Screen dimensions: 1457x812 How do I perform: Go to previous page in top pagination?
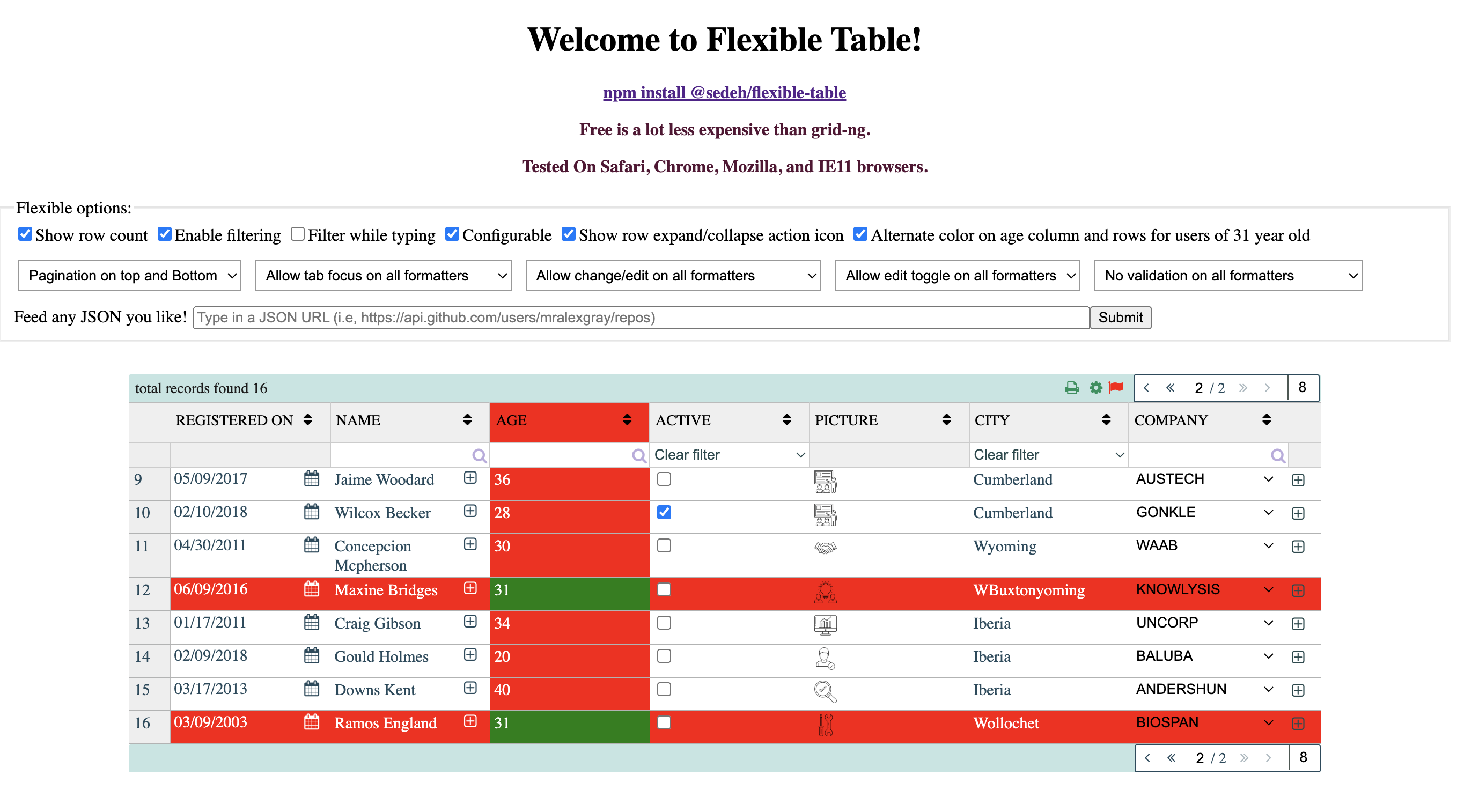(1146, 388)
